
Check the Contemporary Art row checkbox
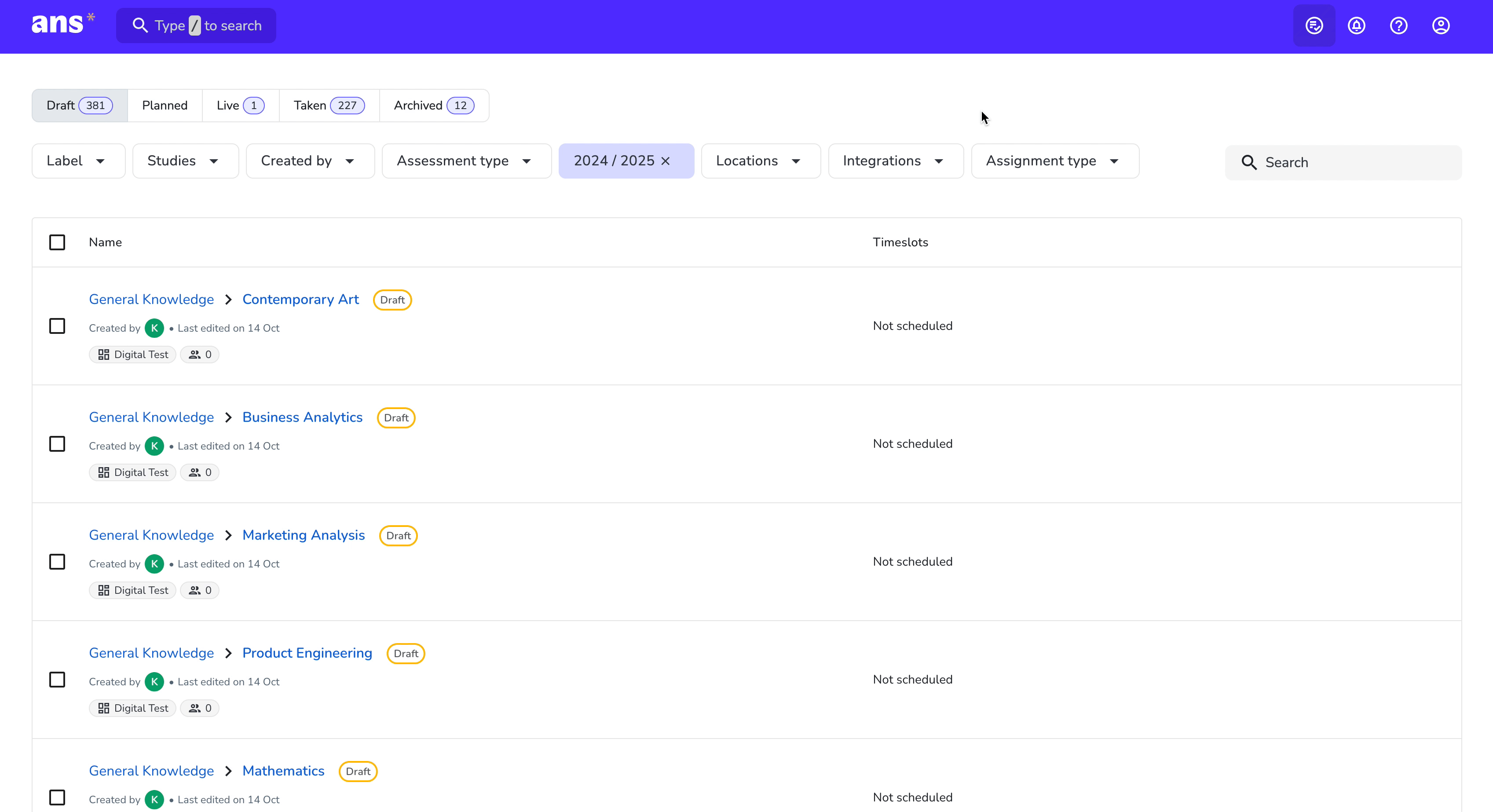pos(57,326)
